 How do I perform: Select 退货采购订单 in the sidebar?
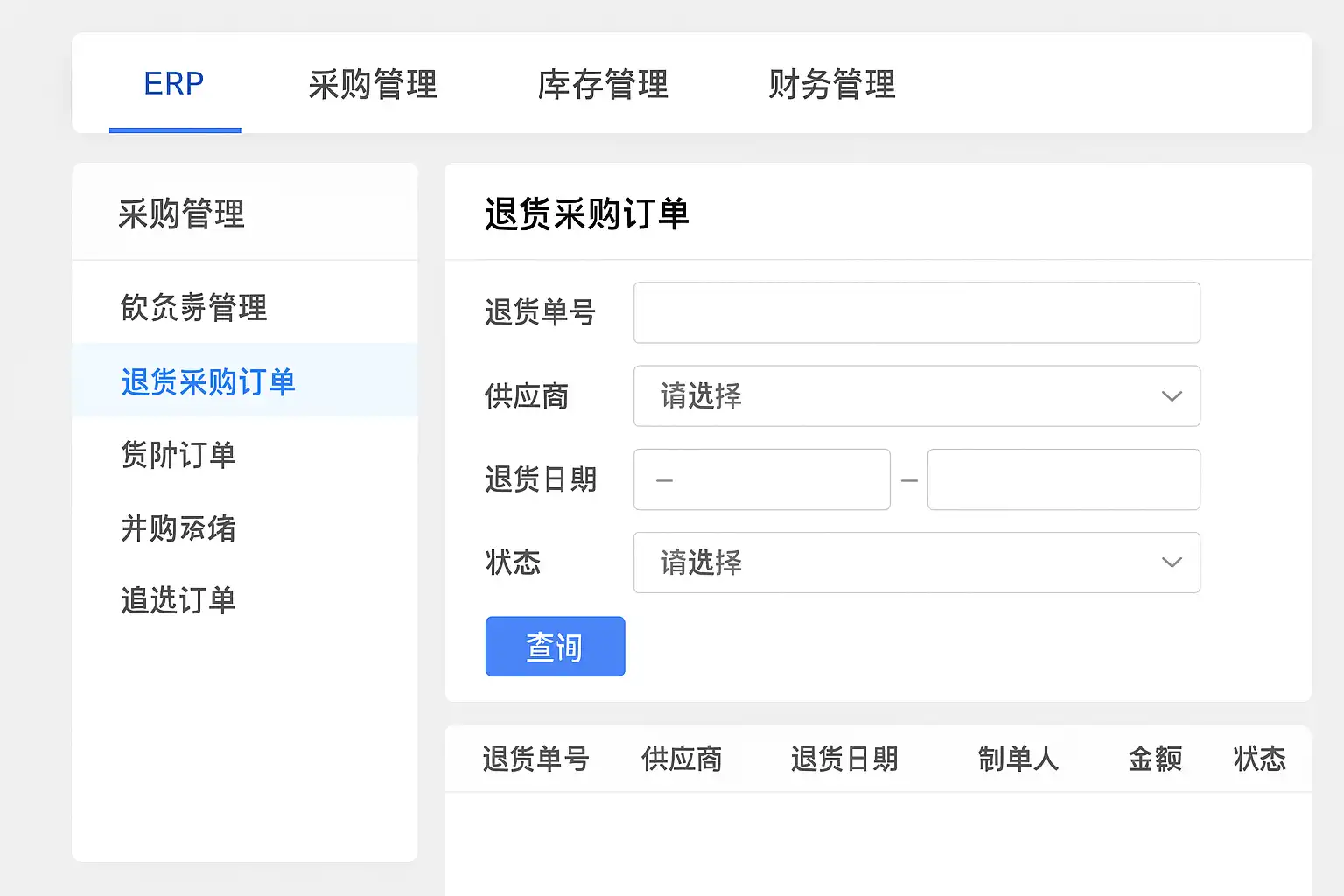click(x=208, y=381)
